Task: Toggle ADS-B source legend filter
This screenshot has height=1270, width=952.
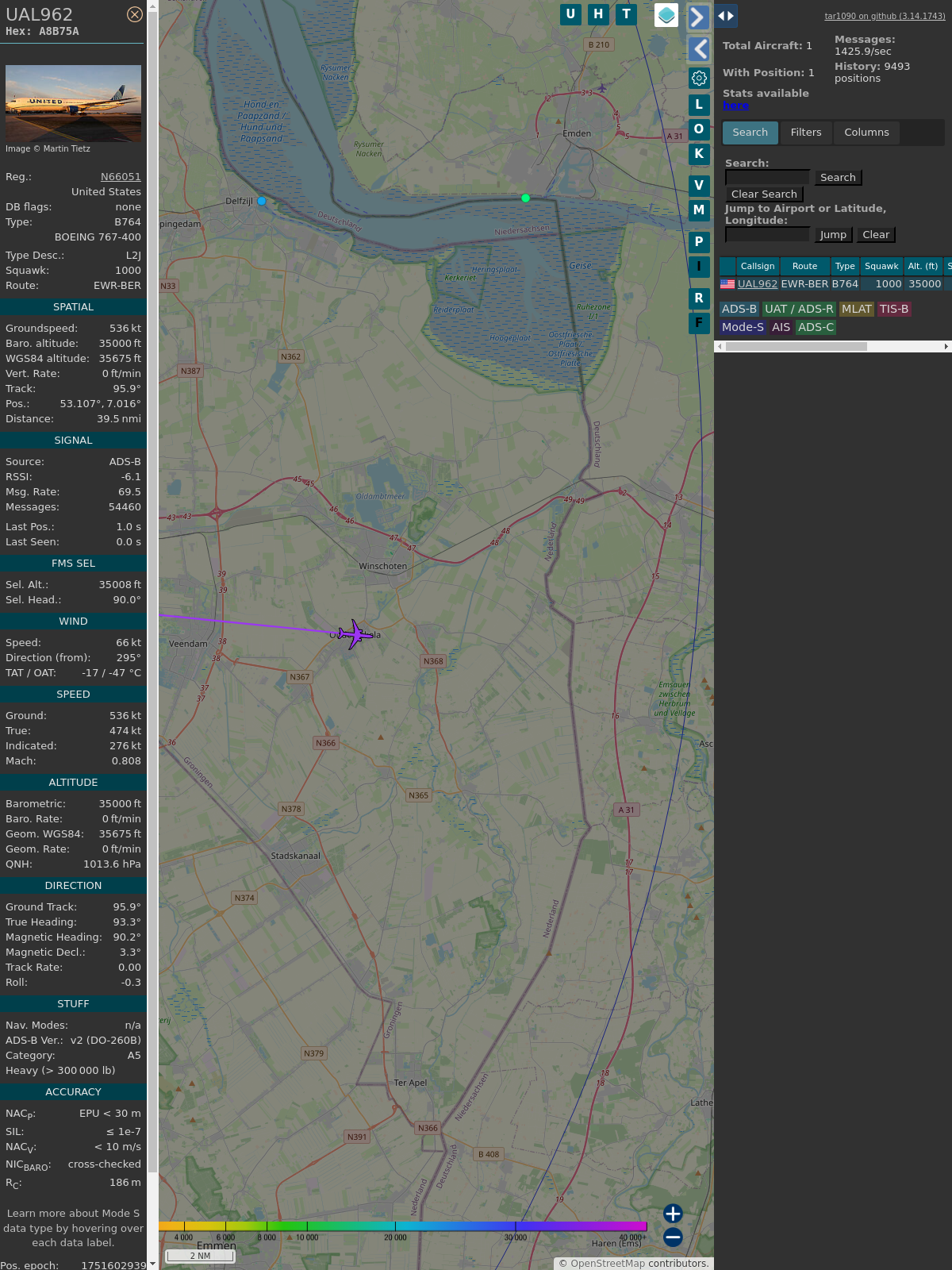Action: [x=739, y=310]
